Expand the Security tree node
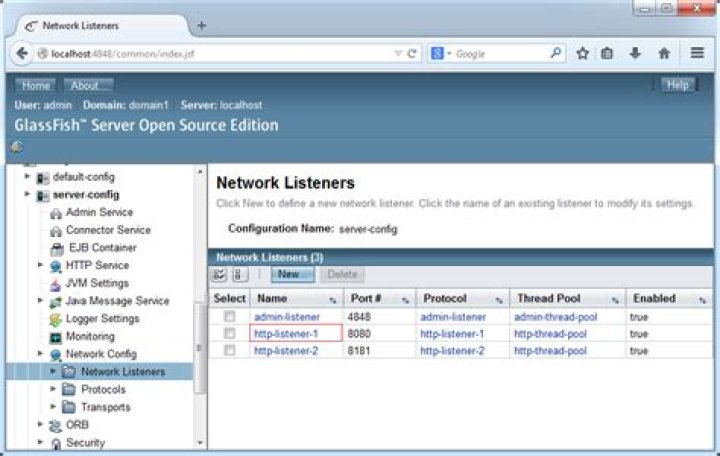720x456 pixels. (40, 442)
